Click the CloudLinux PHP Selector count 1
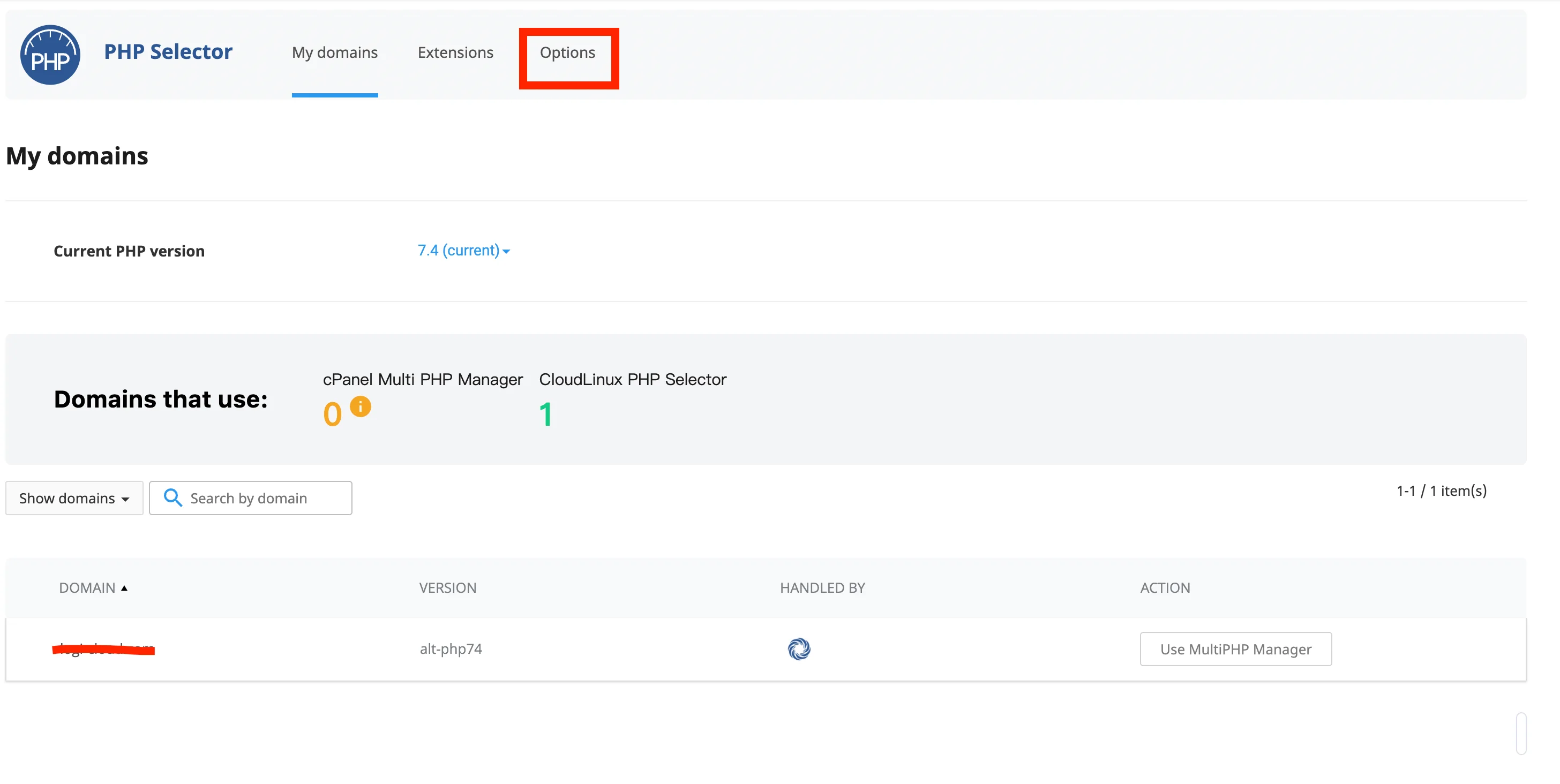Viewport: 1560px width, 784px height. [546, 414]
